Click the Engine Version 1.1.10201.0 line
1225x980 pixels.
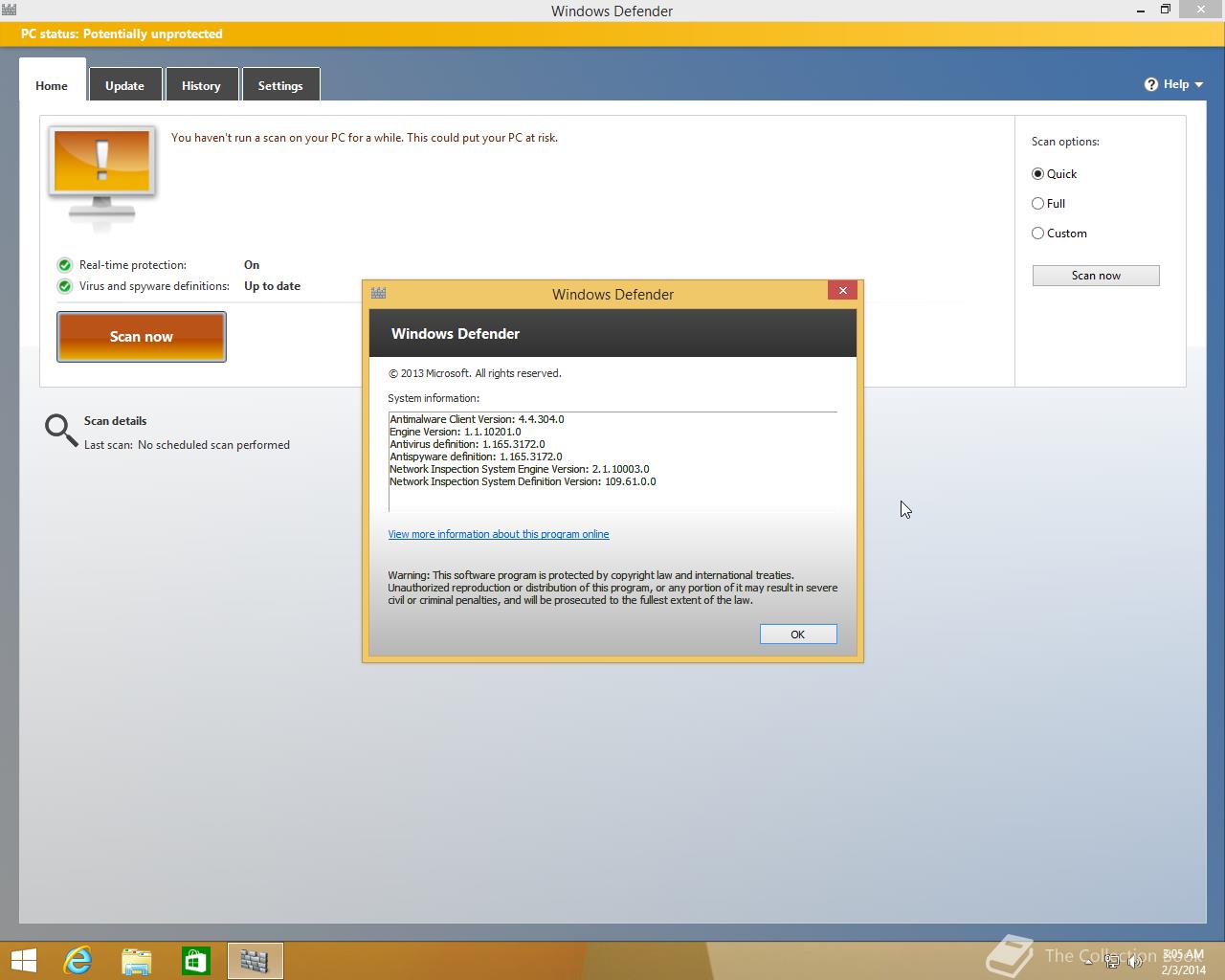pos(456,432)
